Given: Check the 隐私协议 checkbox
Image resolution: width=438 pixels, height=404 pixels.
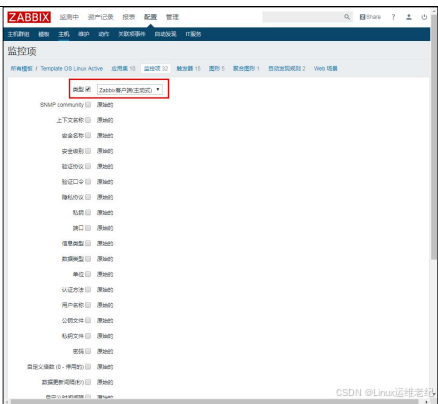Looking at the screenshot, I should tap(88, 197).
